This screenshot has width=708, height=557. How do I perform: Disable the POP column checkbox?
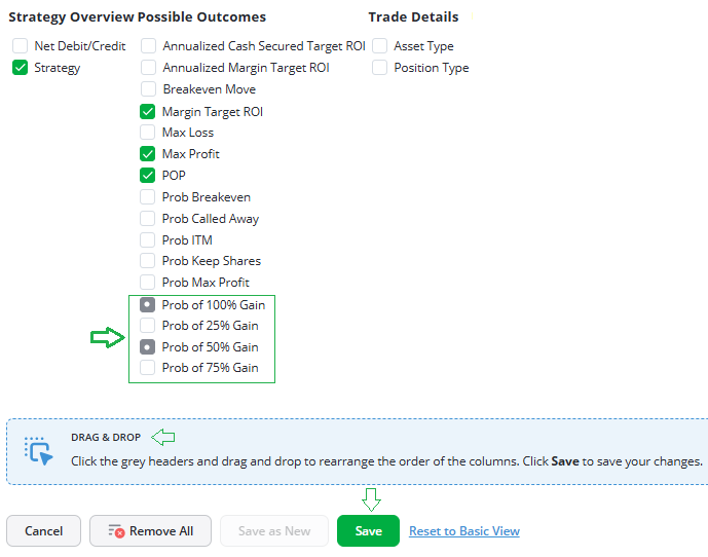click(148, 175)
